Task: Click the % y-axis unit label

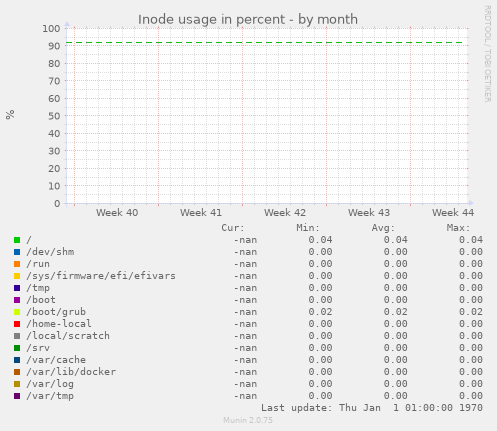Action: [10, 115]
